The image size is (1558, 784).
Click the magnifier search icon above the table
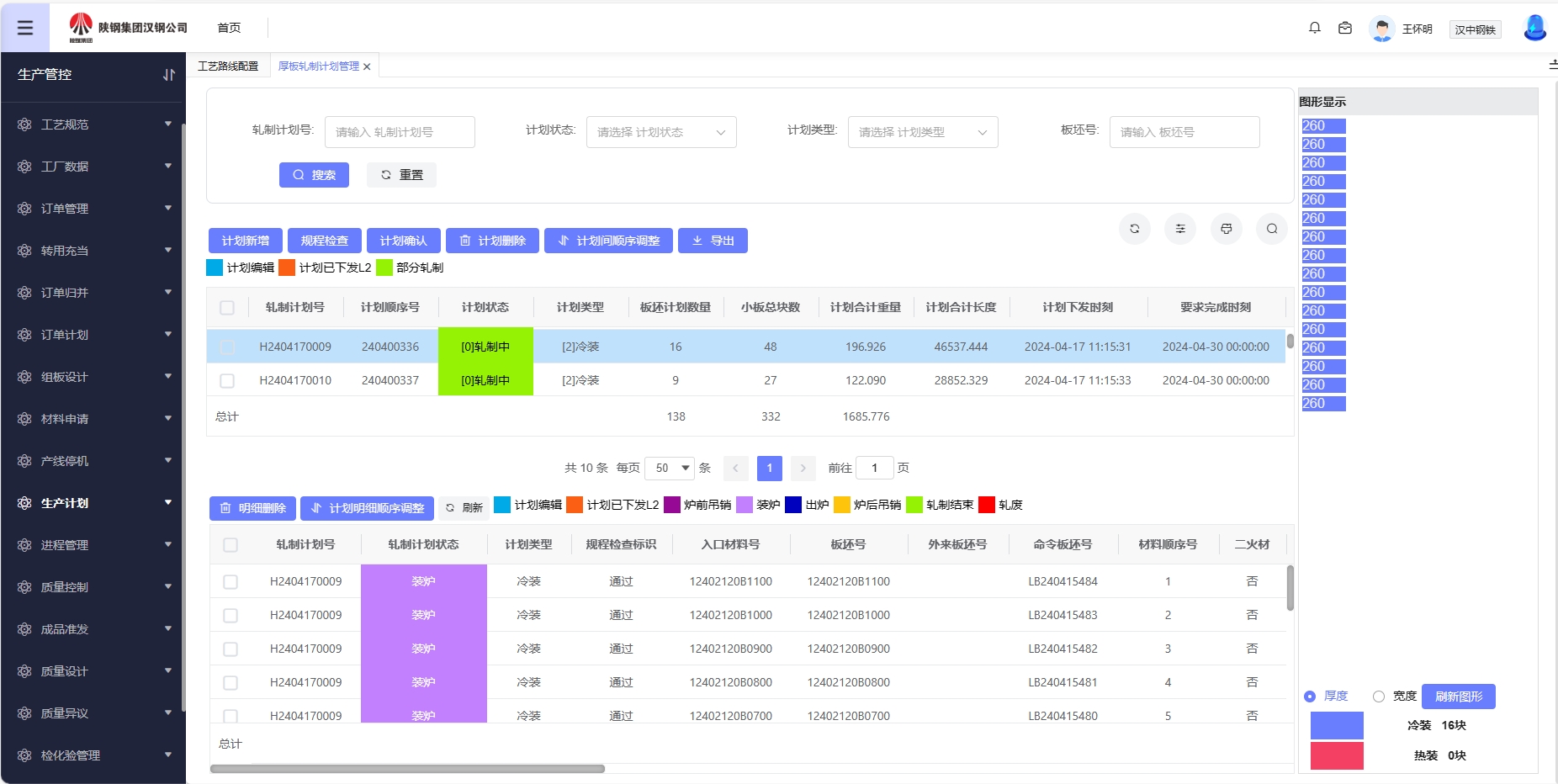tap(1271, 228)
